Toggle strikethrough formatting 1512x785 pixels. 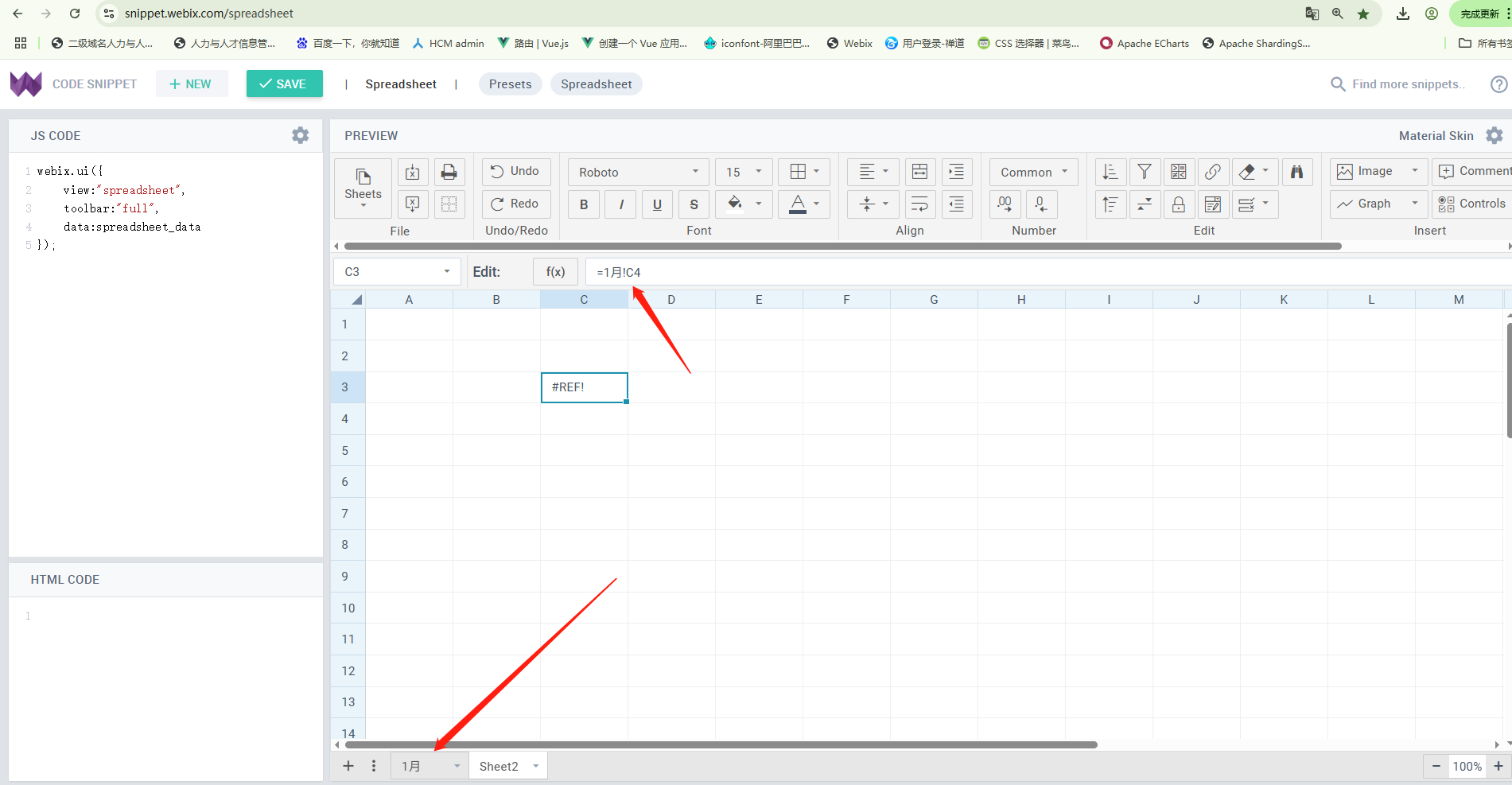[x=694, y=204]
